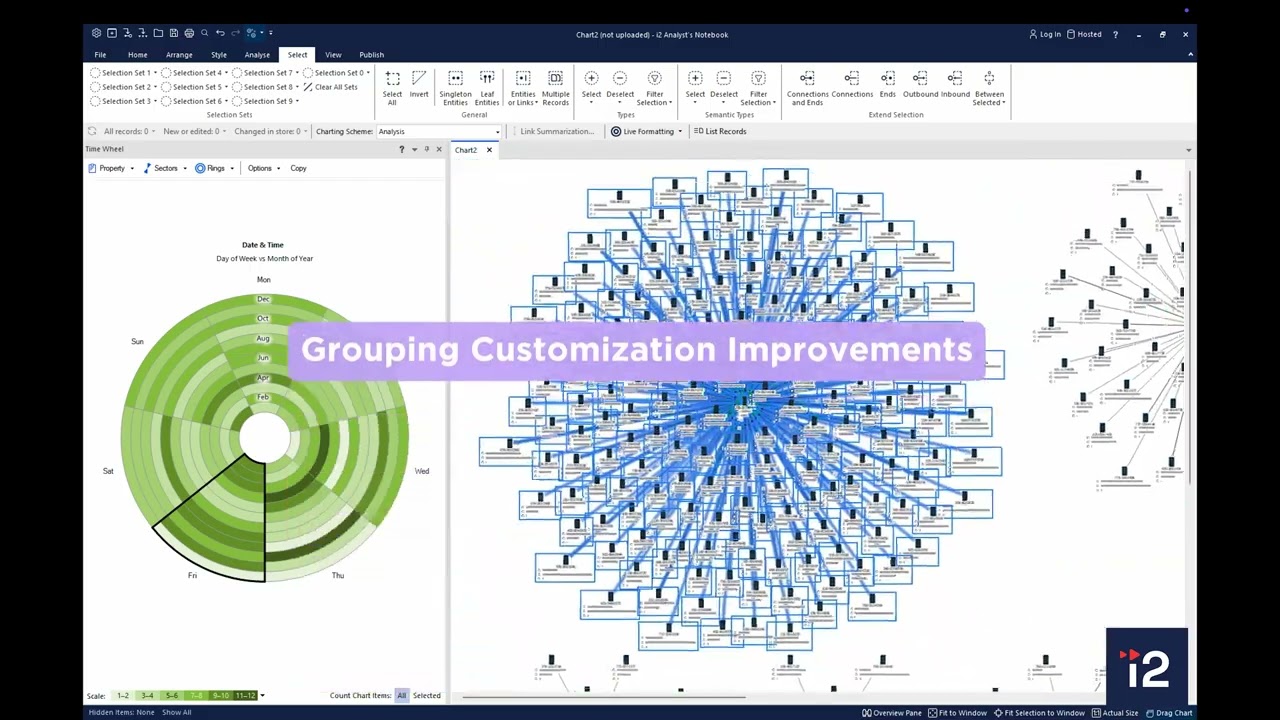Click the 11–12 scale color swatch
The height and width of the screenshot is (720, 1280).
(246, 695)
